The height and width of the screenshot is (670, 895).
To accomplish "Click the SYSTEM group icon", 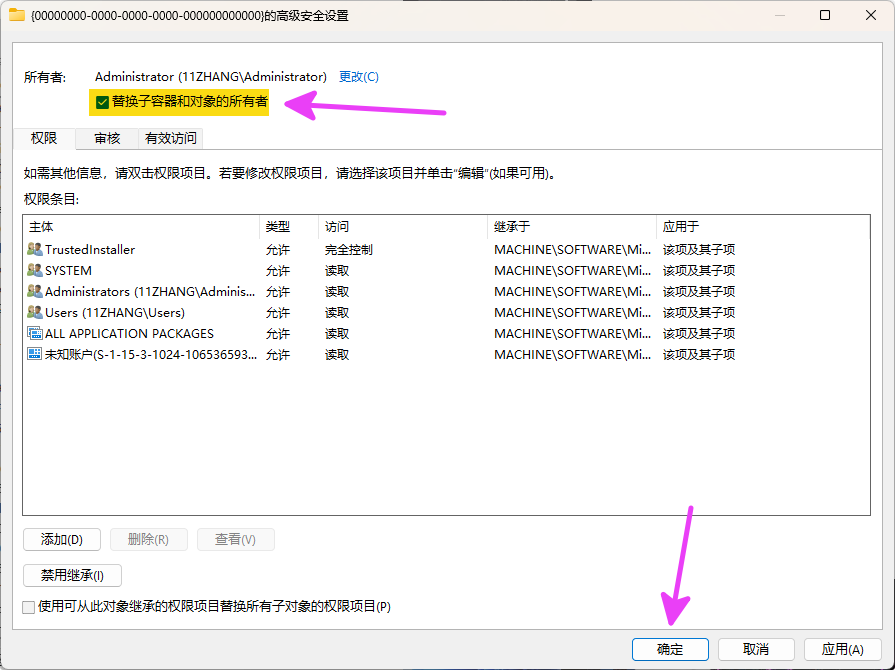I will (35, 271).
